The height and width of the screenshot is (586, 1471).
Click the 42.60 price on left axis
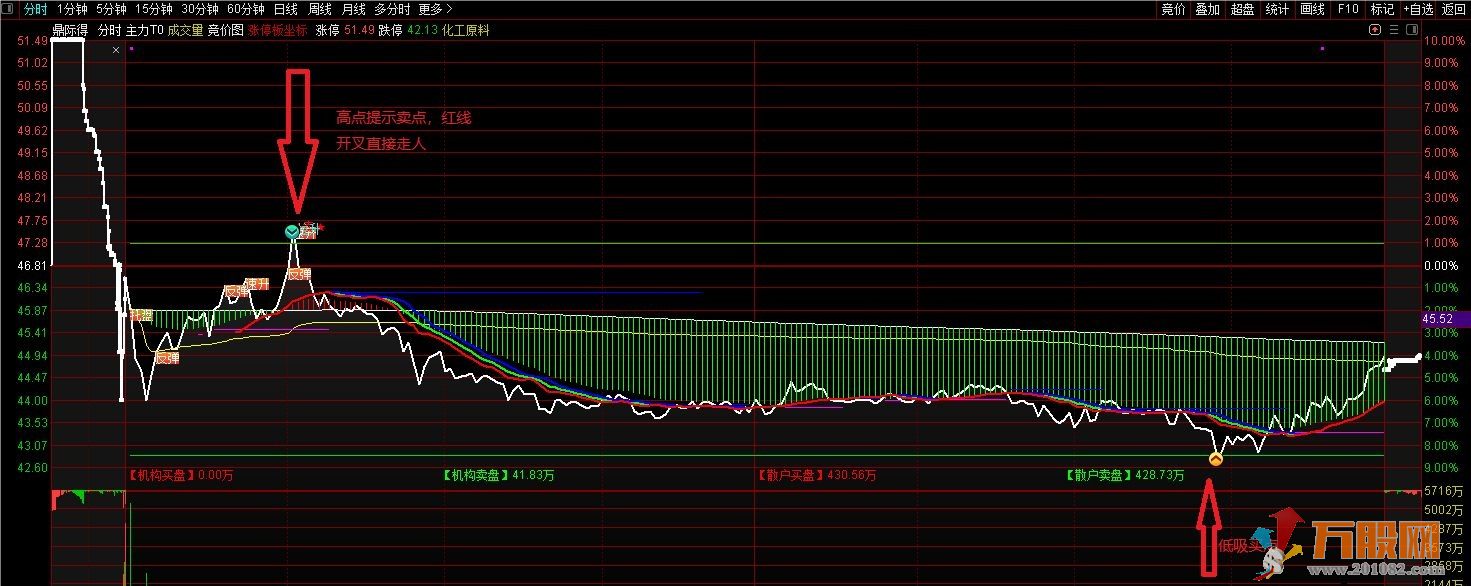pos(33,467)
